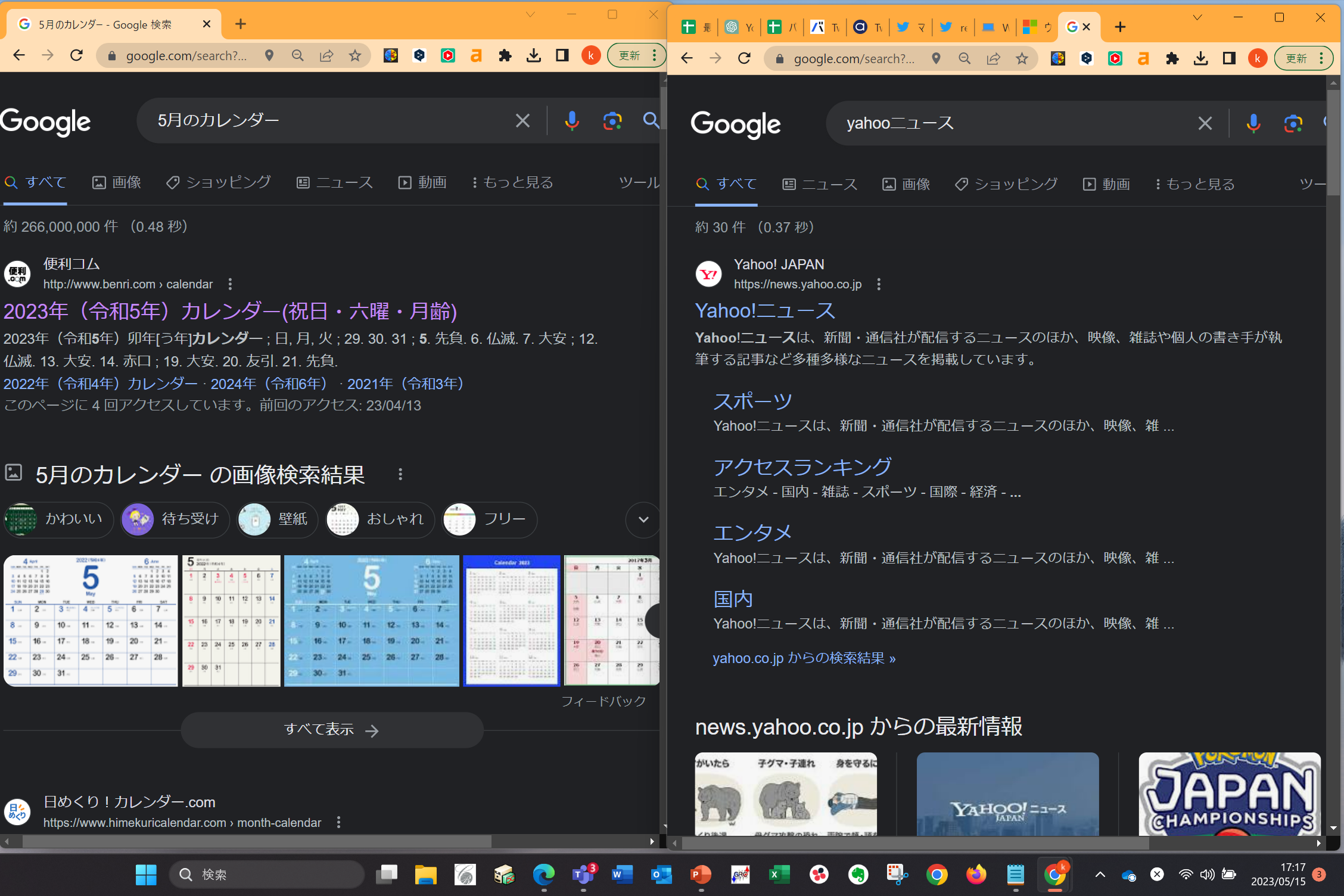Click voice search microphone in right Google search
Viewport: 1344px width, 896px height.
[1253, 123]
